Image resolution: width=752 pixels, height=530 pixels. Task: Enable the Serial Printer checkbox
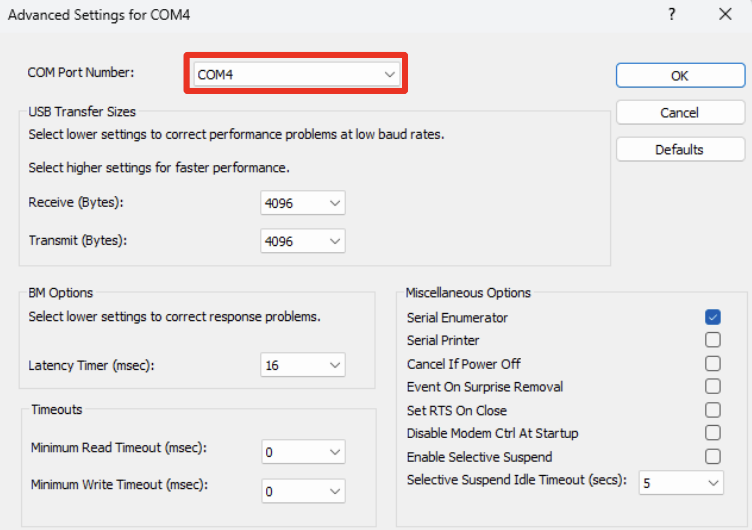(x=713, y=340)
